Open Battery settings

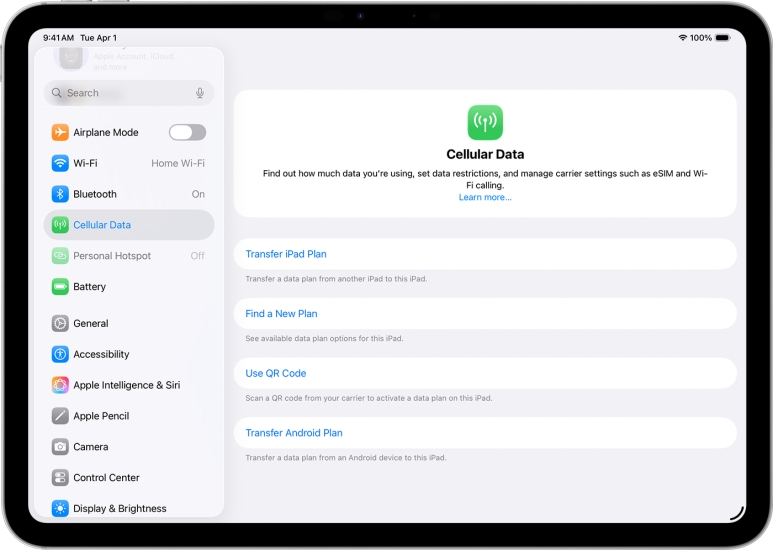coord(129,287)
